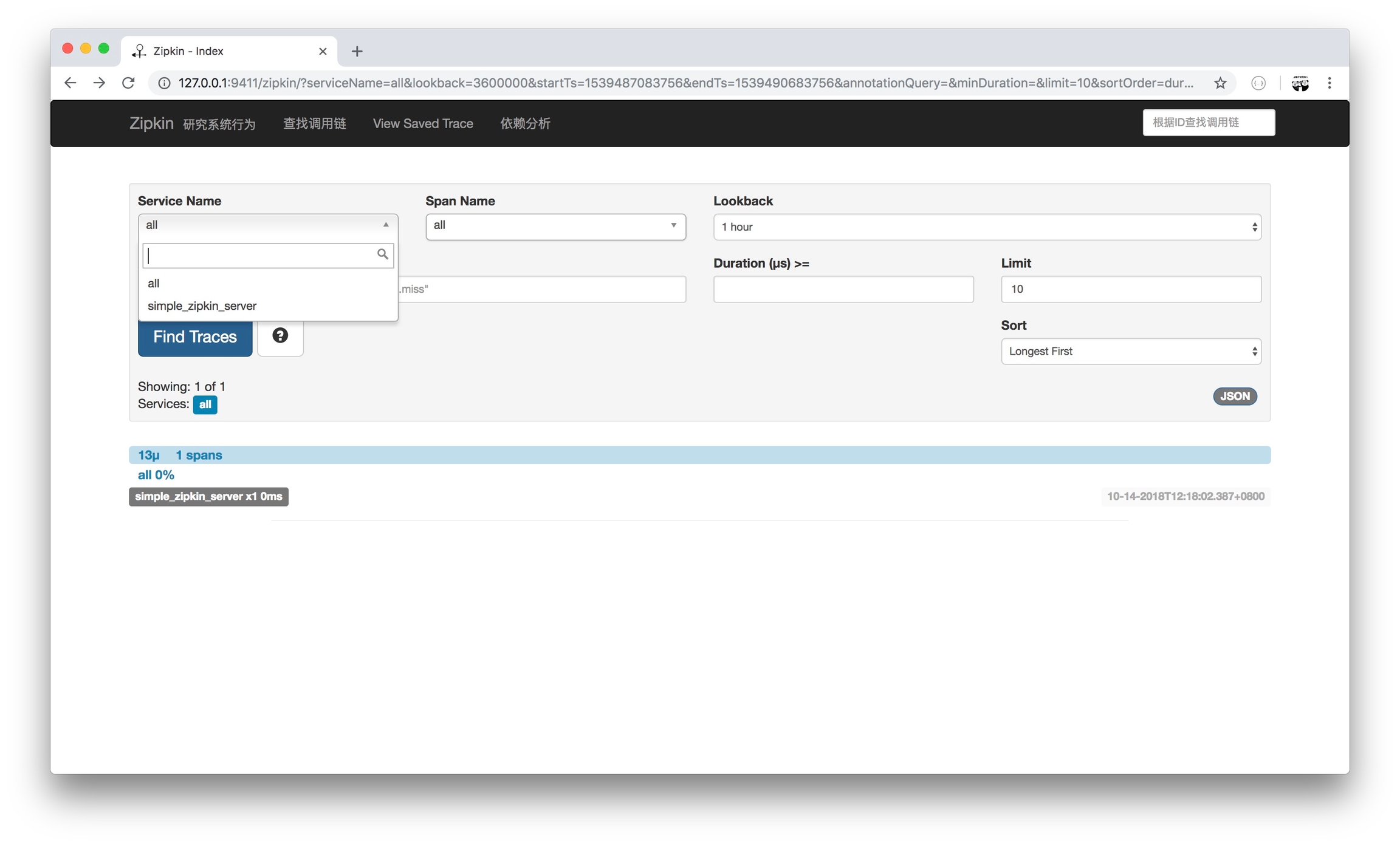Collapse the Service Name dropdown
This screenshot has height=846, width=1400.
tap(267, 225)
